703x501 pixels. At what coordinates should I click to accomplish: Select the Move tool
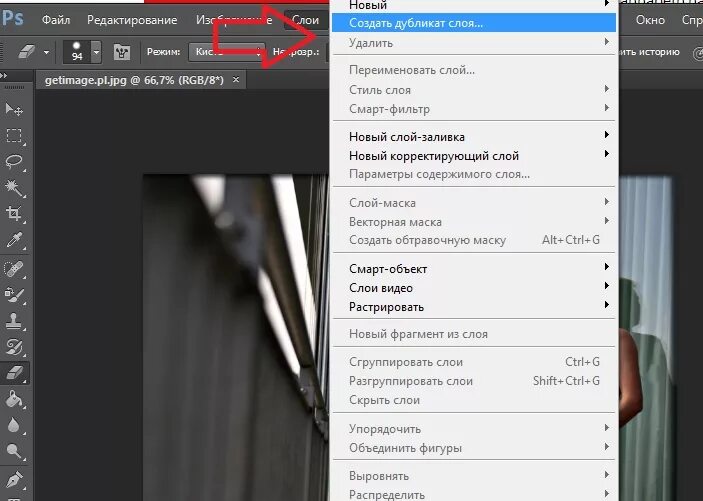pyautogui.click(x=14, y=109)
